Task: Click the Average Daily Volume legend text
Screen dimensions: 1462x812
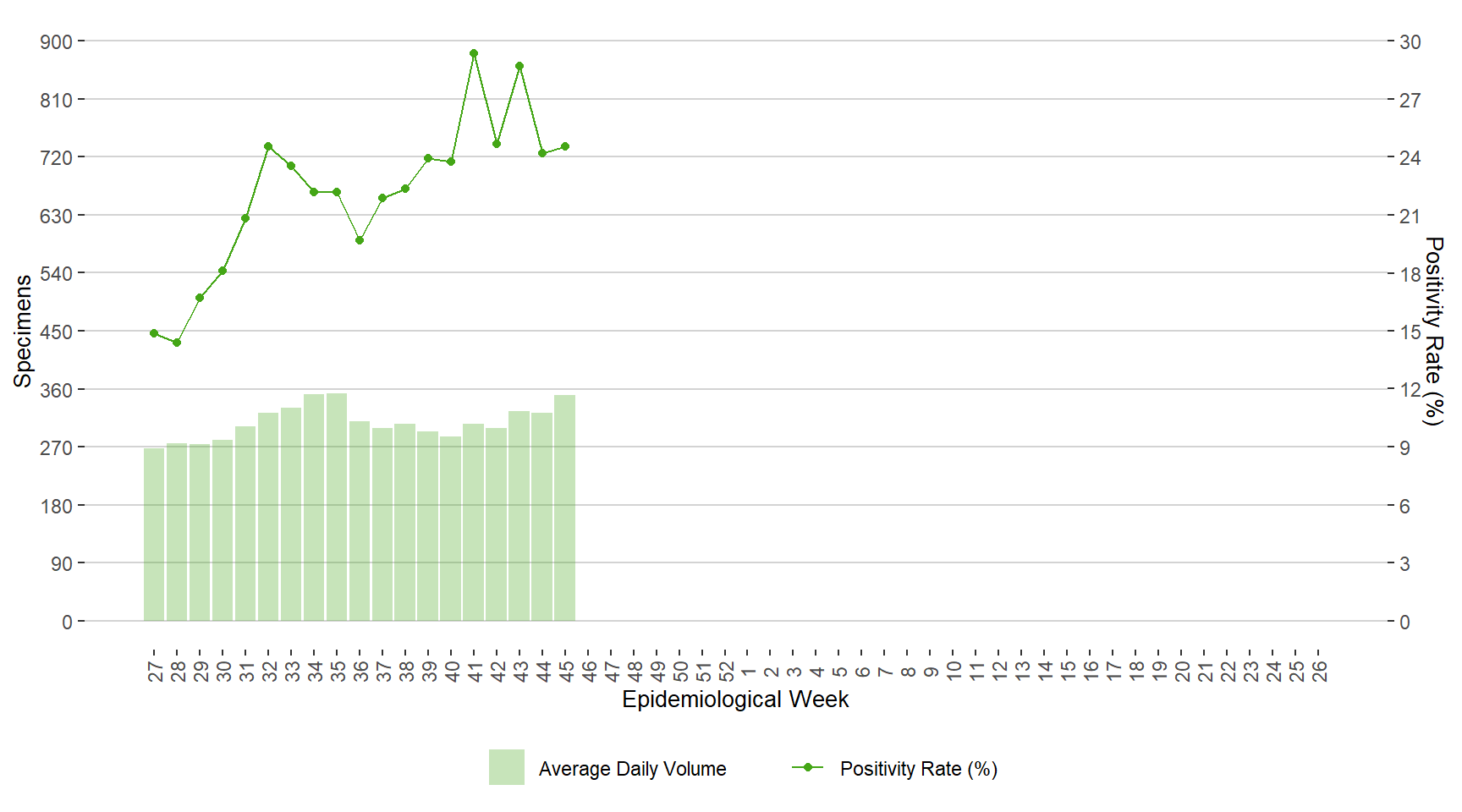Action: click(x=632, y=769)
